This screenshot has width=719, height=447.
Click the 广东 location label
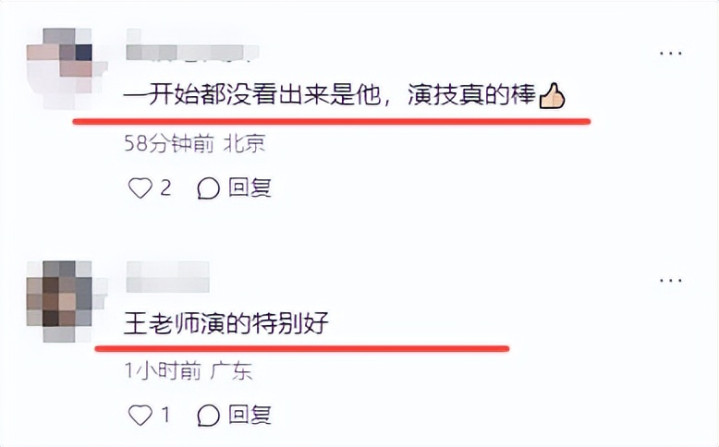pos(232,370)
